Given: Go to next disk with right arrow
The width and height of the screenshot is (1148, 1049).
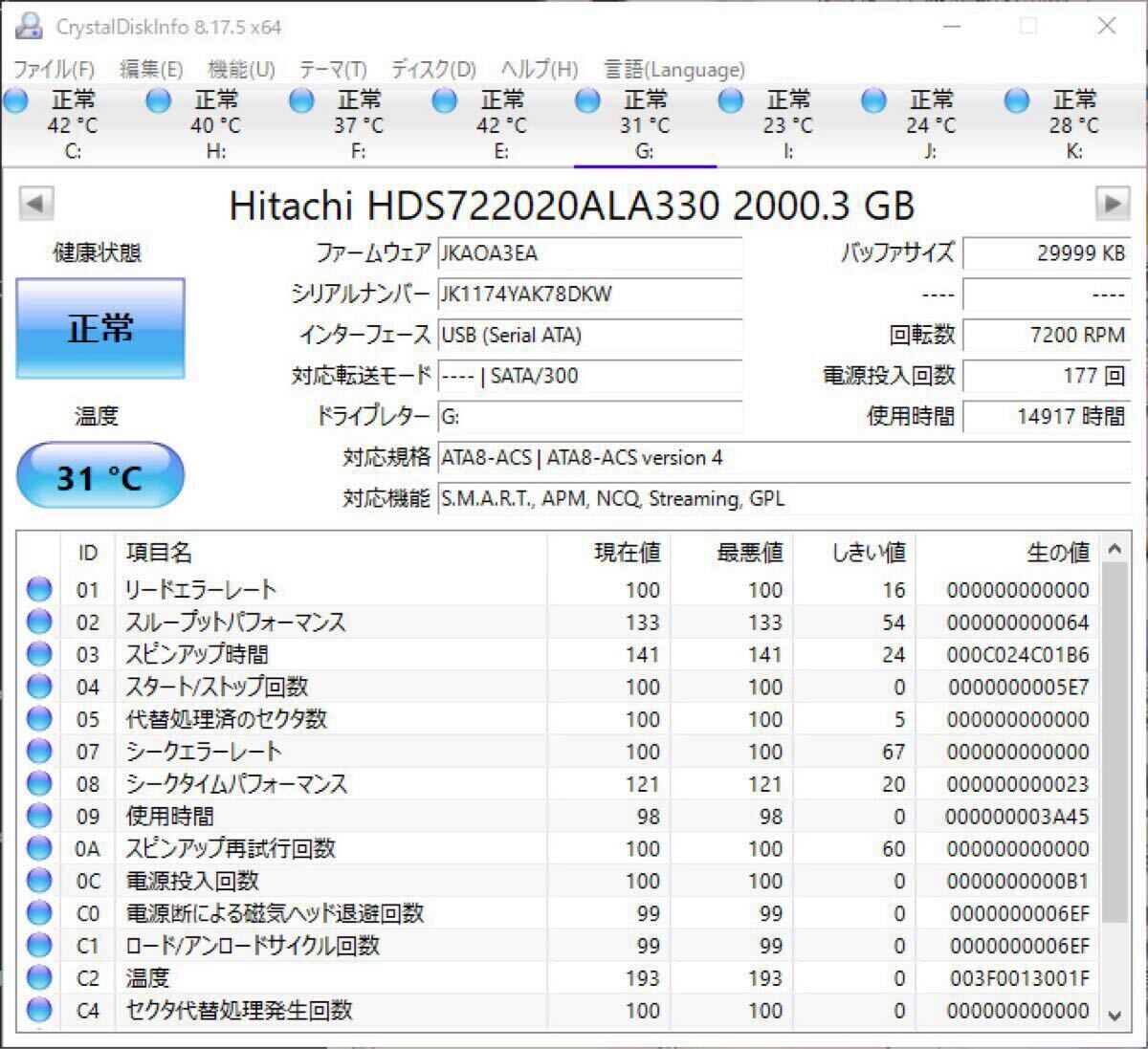Looking at the screenshot, I should point(1112,204).
